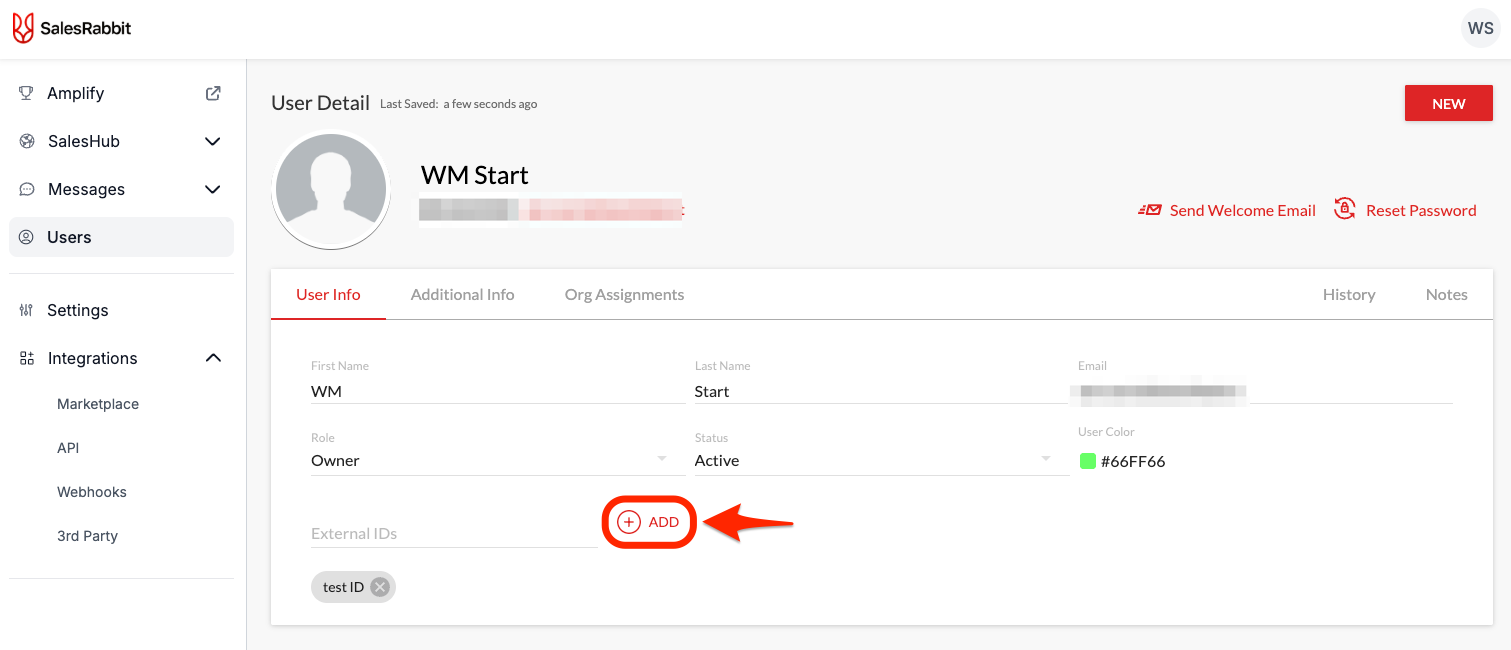Open the Status dropdown showing Active
The image size is (1511, 650).
874,460
